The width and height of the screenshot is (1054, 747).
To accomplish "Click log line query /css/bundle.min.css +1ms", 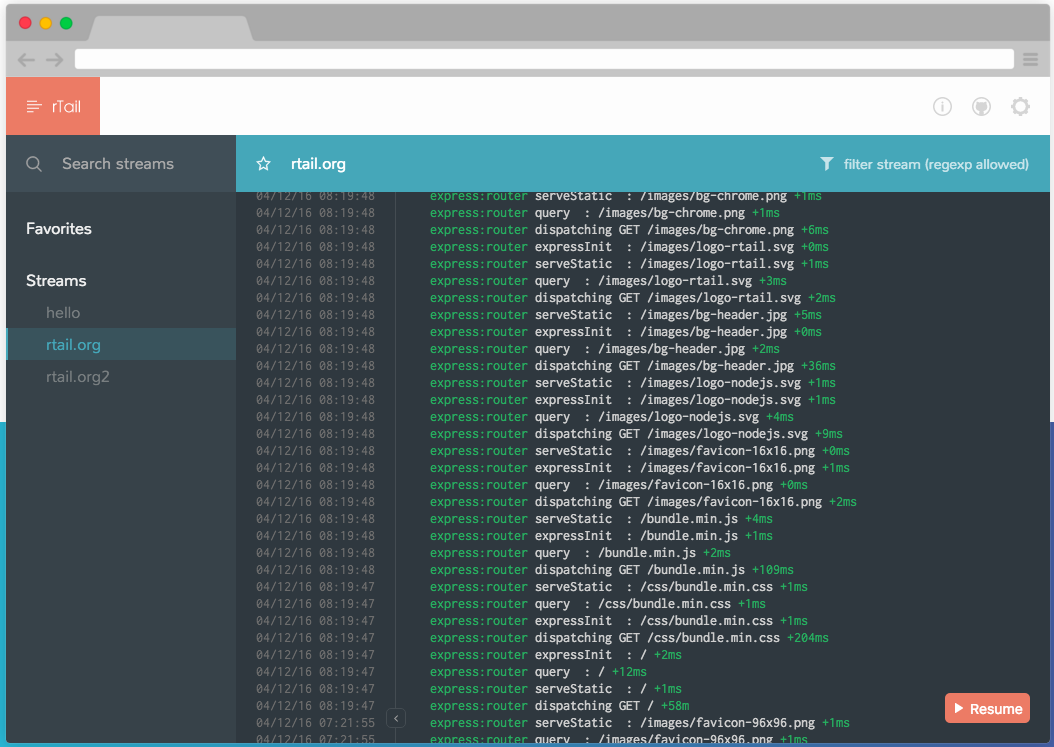I will tap(598, 604).
